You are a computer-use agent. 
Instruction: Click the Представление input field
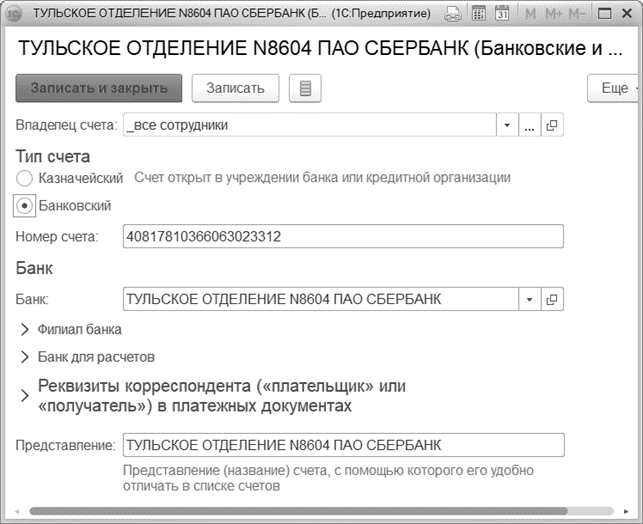click(344, 445)
